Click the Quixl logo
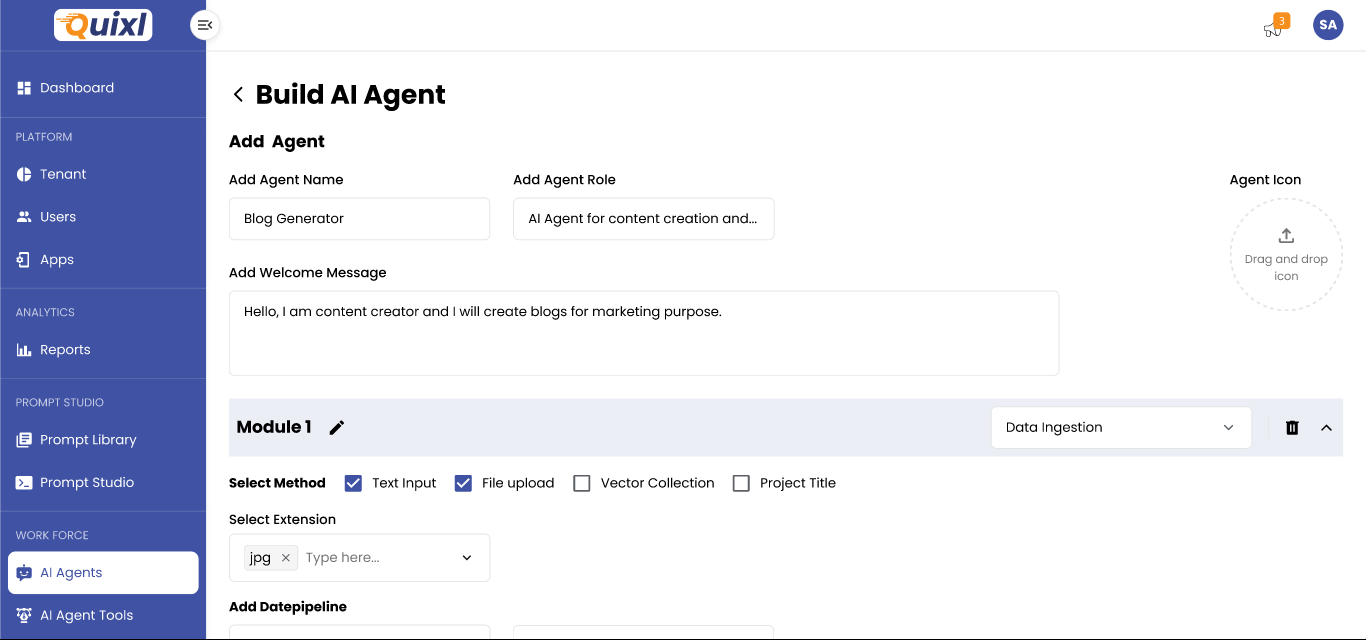Image resolution: width=1366 pixels, height=640 pixels. click(x=103, y=25)
